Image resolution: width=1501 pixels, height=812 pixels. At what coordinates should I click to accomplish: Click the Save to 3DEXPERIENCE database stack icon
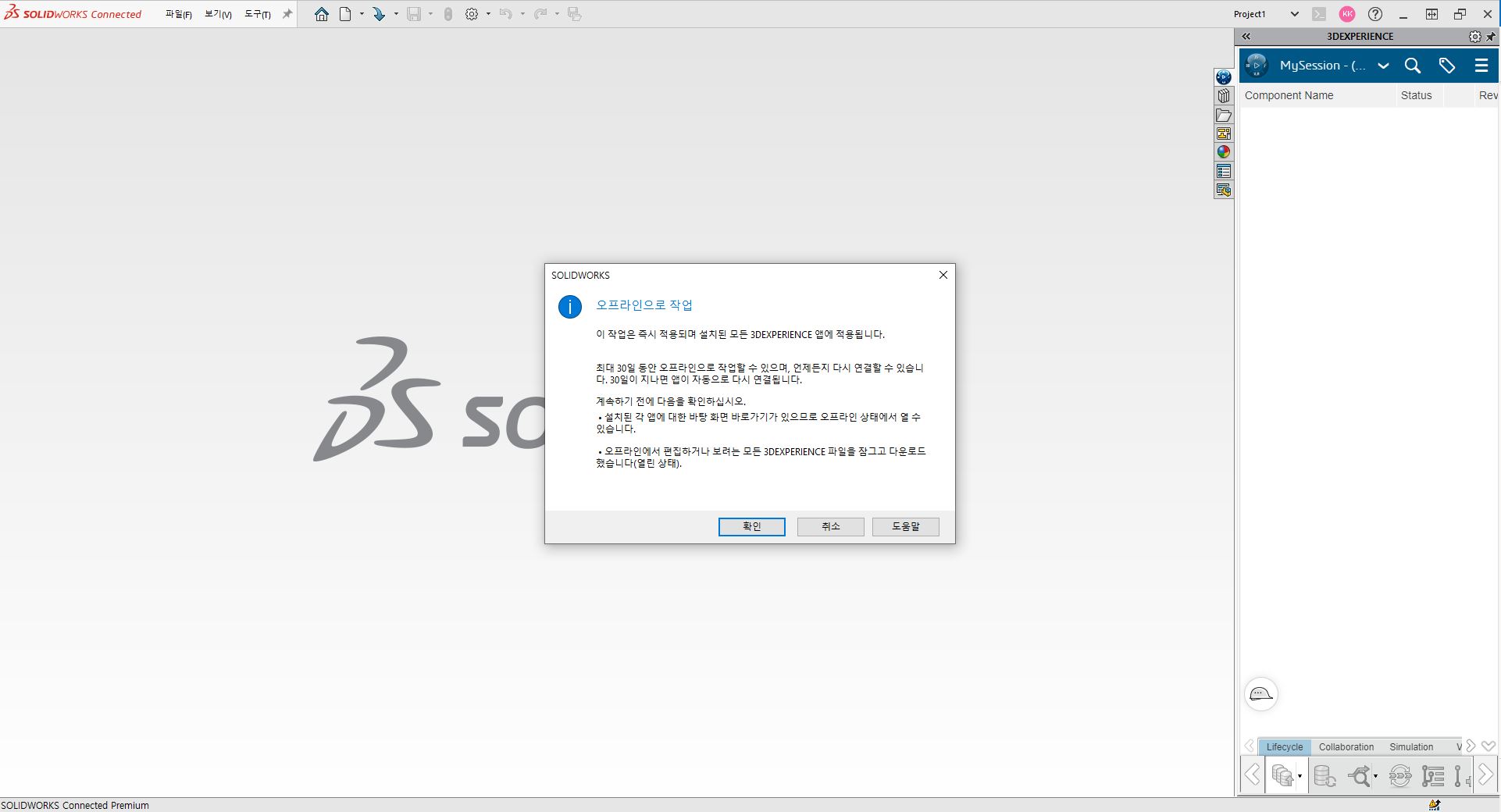point(1282,775)
